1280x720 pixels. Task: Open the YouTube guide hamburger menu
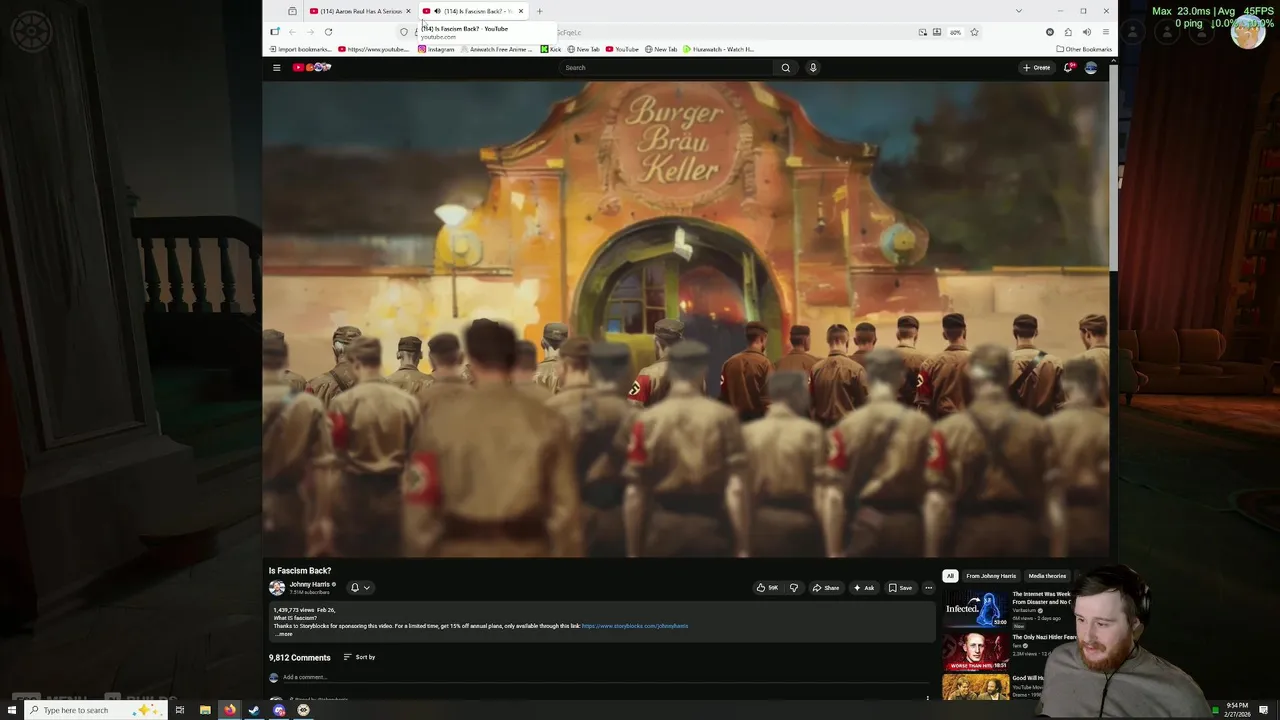[277, 68]
